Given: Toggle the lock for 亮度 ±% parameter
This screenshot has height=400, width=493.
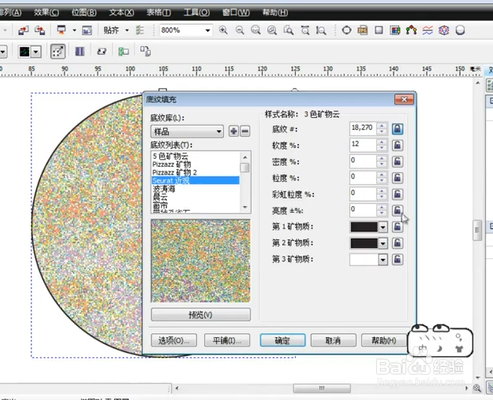Looking at the screenshot, I should coord(397,210).
